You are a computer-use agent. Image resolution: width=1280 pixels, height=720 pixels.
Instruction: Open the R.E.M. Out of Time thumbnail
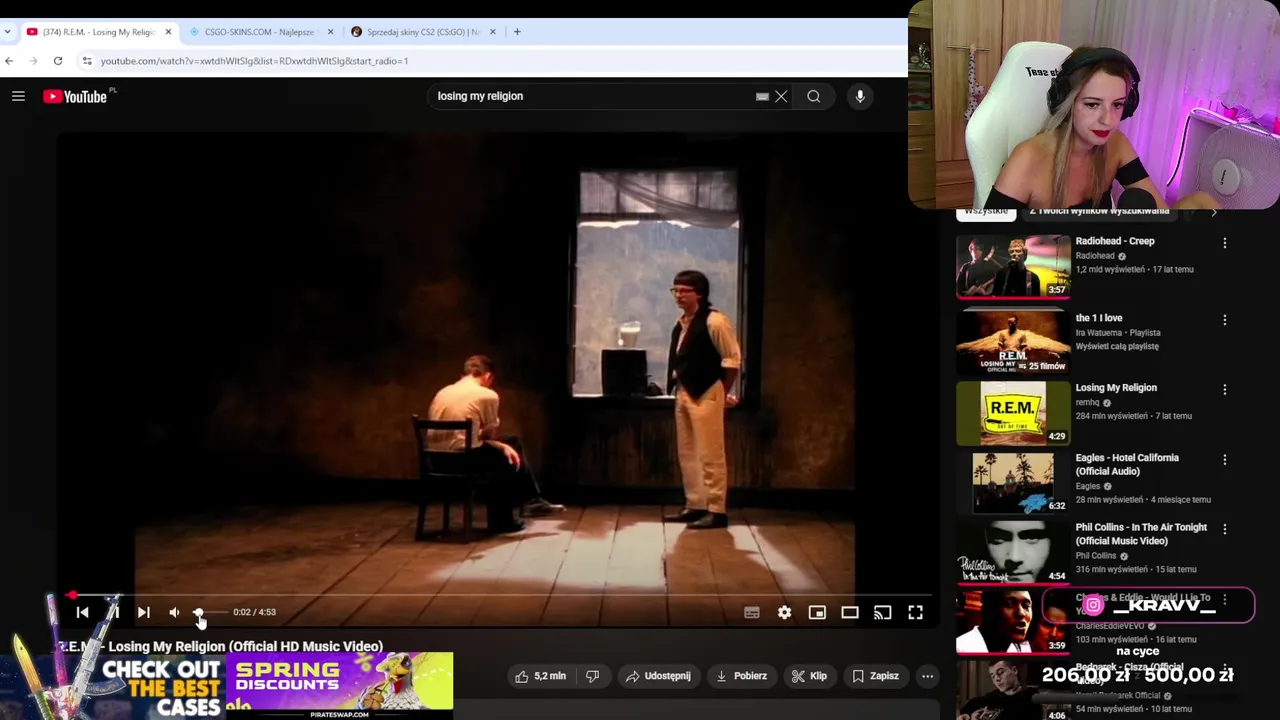(x=1013, y=413)
